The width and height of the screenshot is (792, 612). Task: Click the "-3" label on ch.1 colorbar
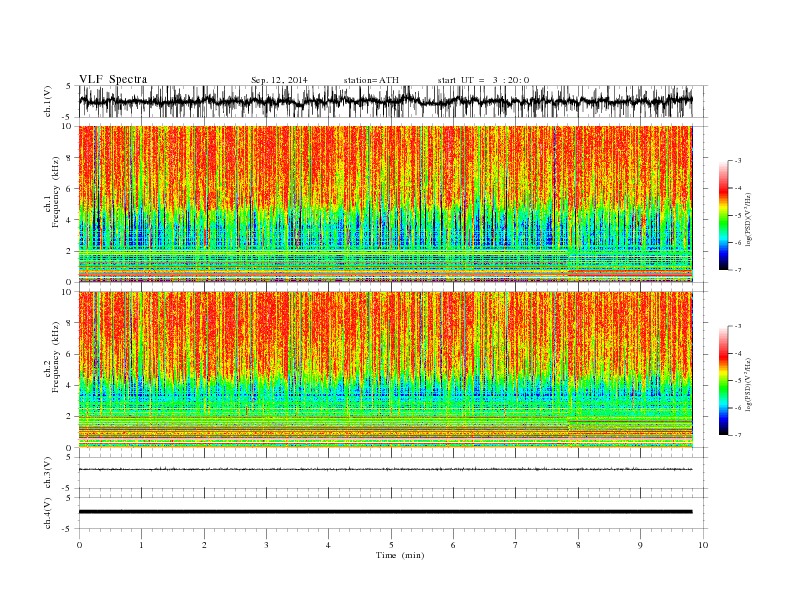point(738,161)
